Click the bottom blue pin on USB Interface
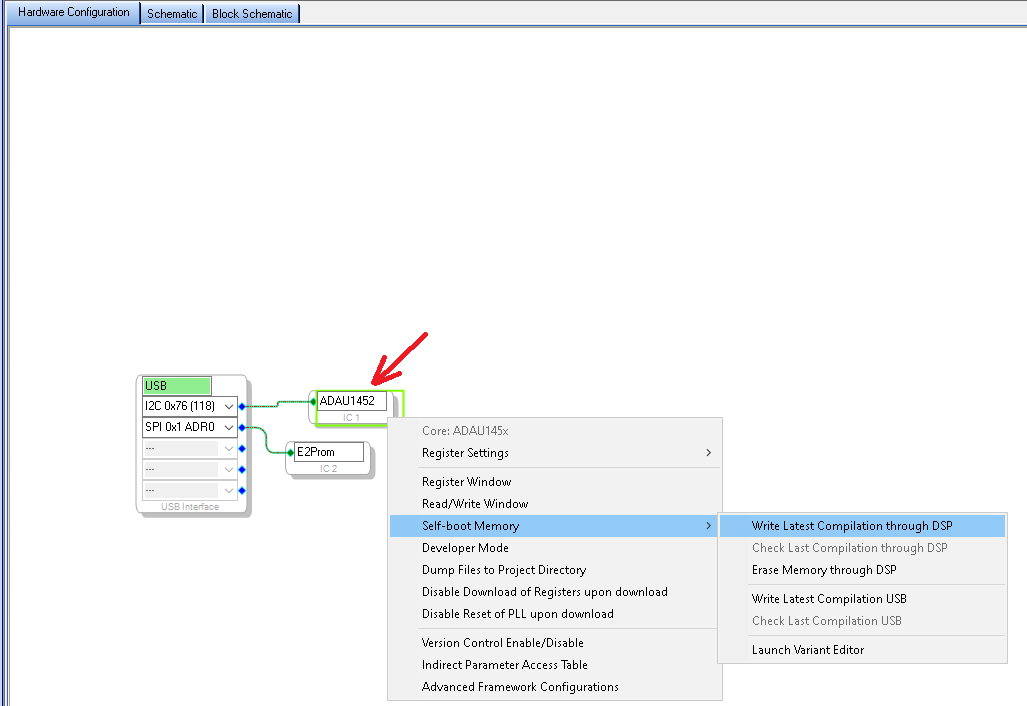Viewport: 1027px width, 706px height. 242,491
